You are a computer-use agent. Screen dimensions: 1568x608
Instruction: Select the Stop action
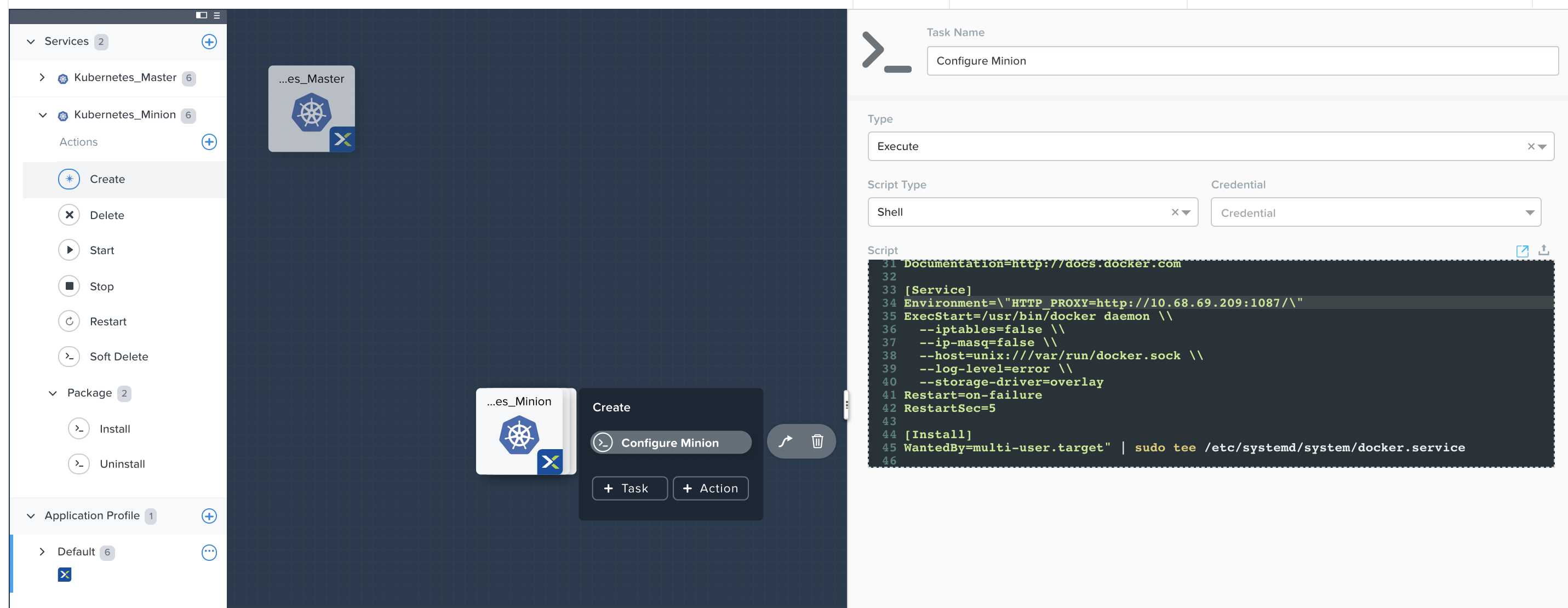pyautogui.click(x=102, y=286)
